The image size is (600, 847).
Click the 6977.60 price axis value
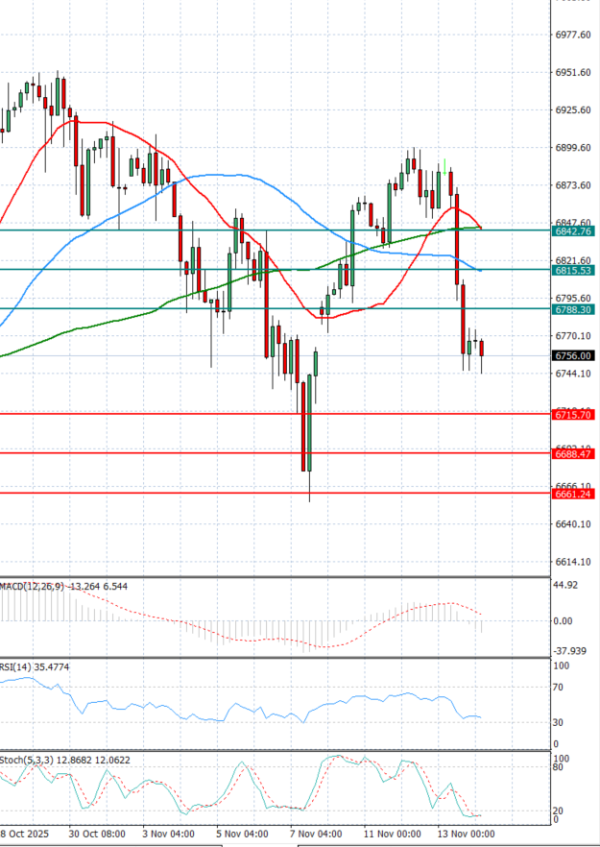point(573,34)
